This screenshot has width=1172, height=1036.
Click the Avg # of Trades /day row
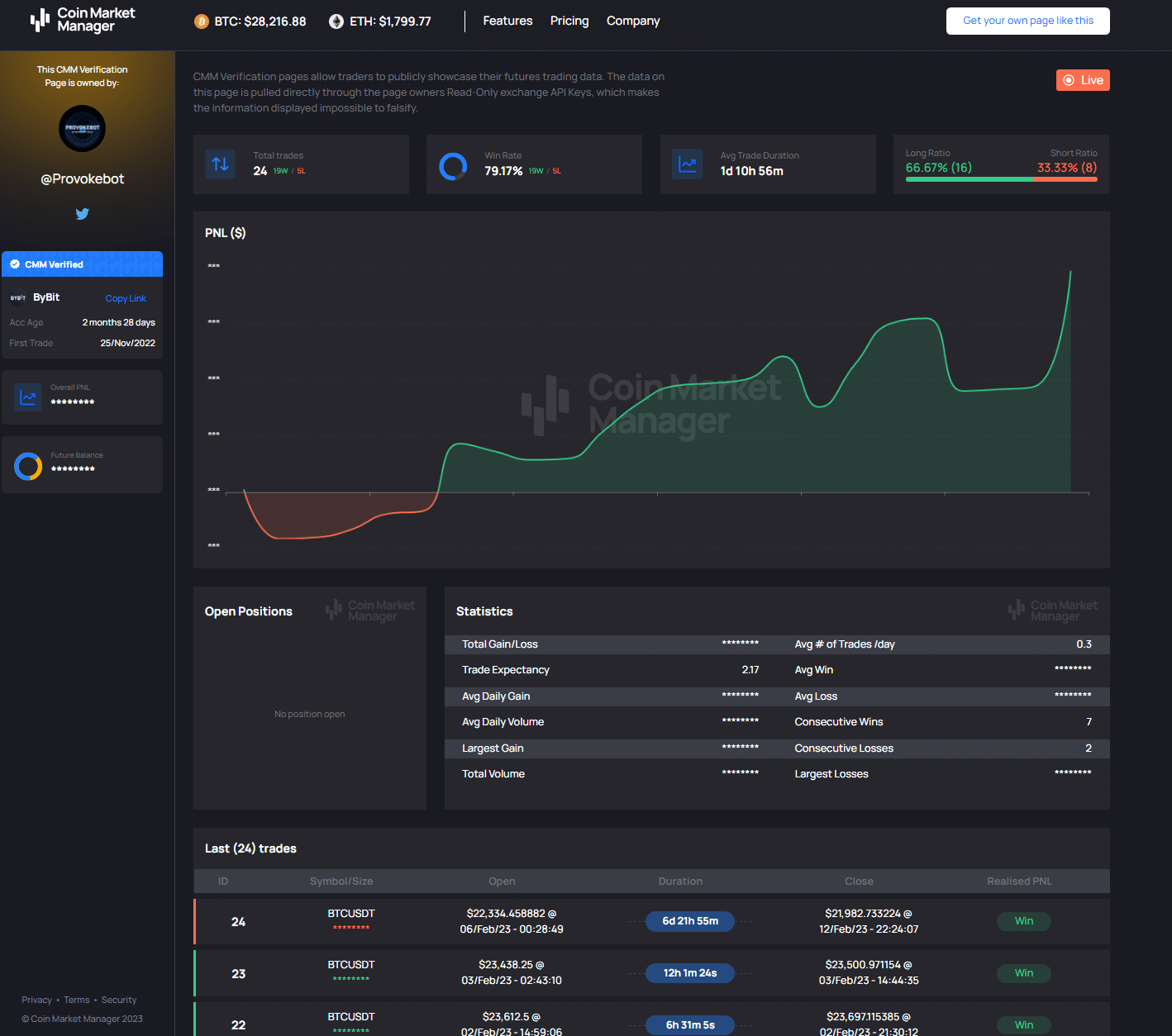943,644
